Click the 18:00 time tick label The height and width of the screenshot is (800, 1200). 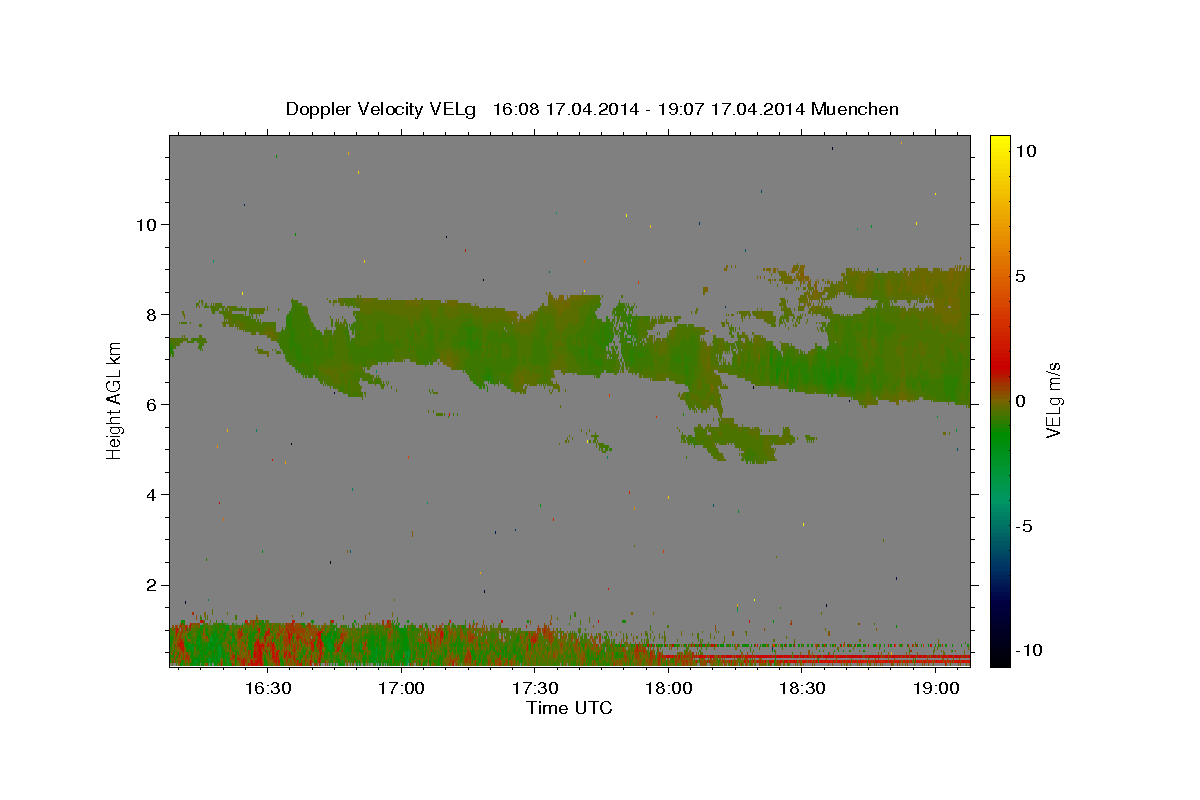click(x=668, y=688)
